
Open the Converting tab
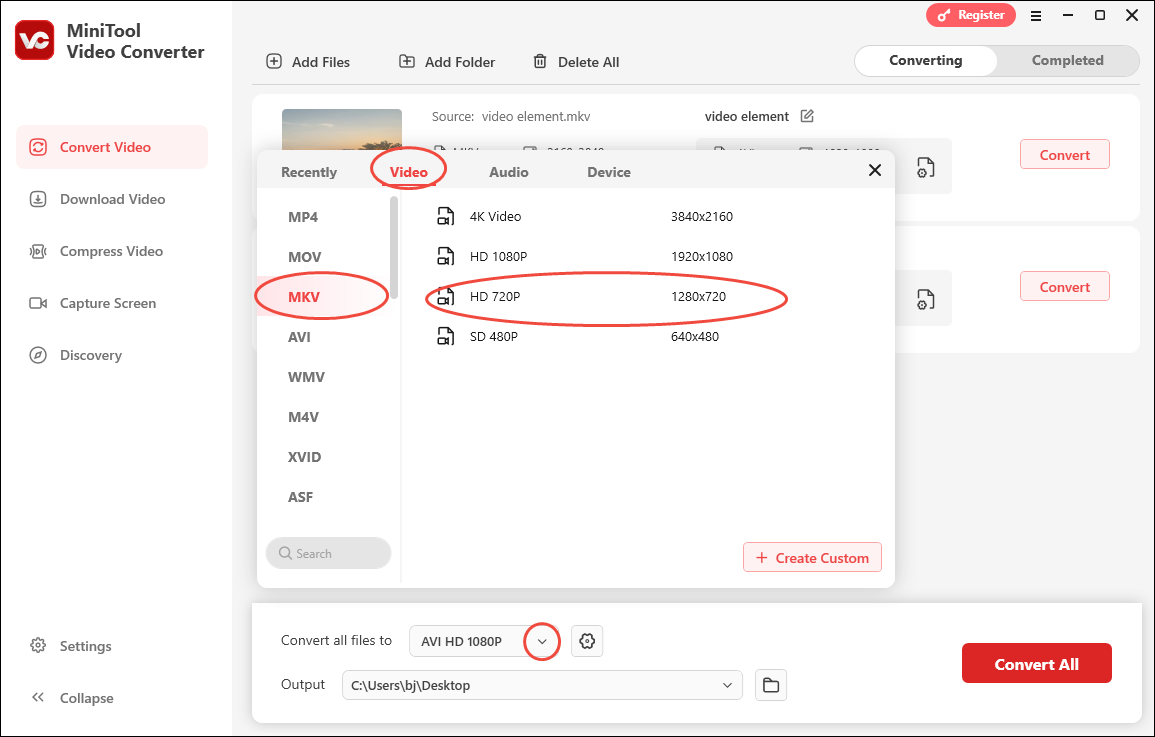pos(926,60)
